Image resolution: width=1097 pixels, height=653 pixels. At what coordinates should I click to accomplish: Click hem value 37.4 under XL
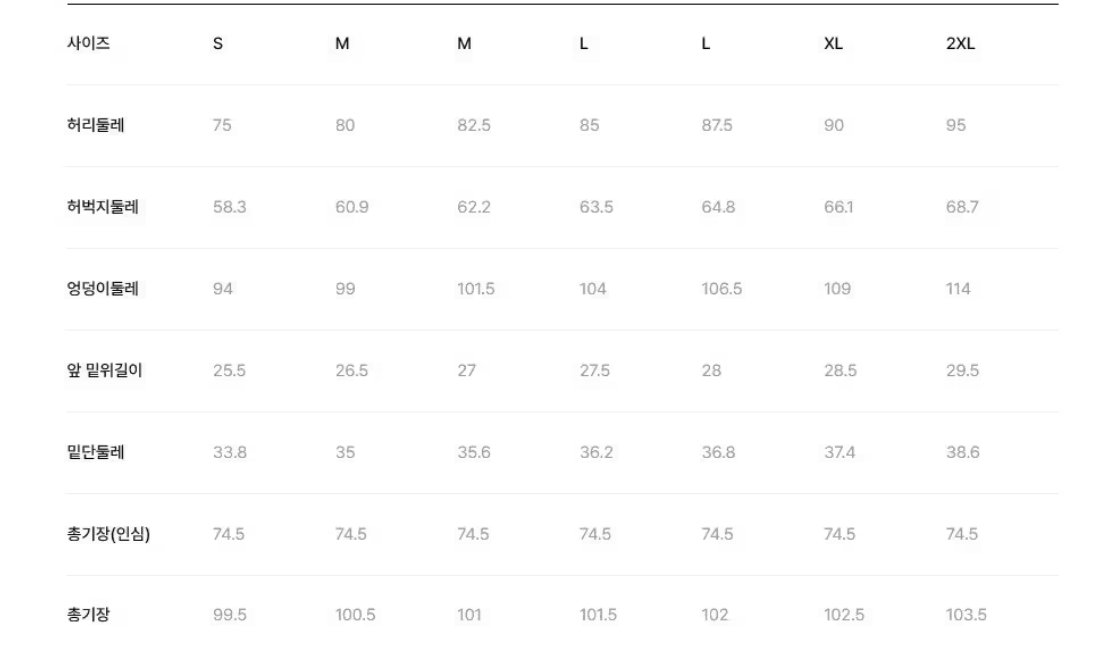[x=839, y=452]
